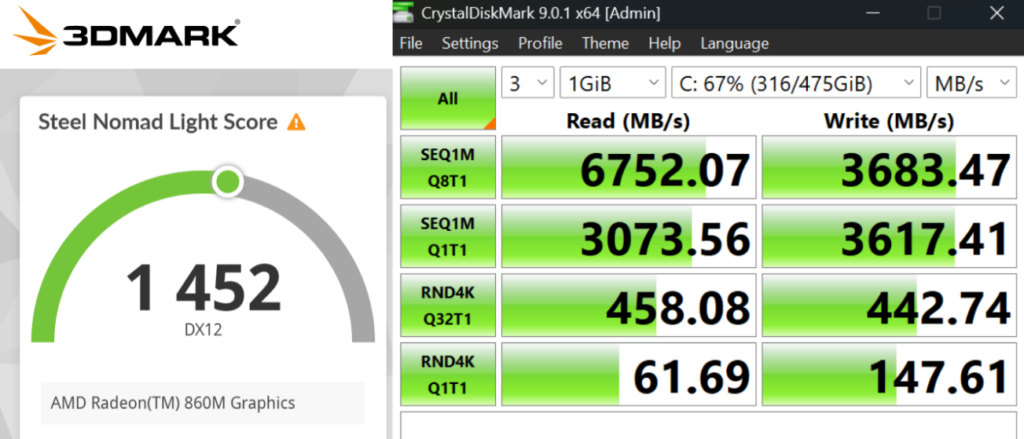Click the CrystalDiskMark app icon in title bar
This screenshot has width=1024, height=439.
[406, 14]
